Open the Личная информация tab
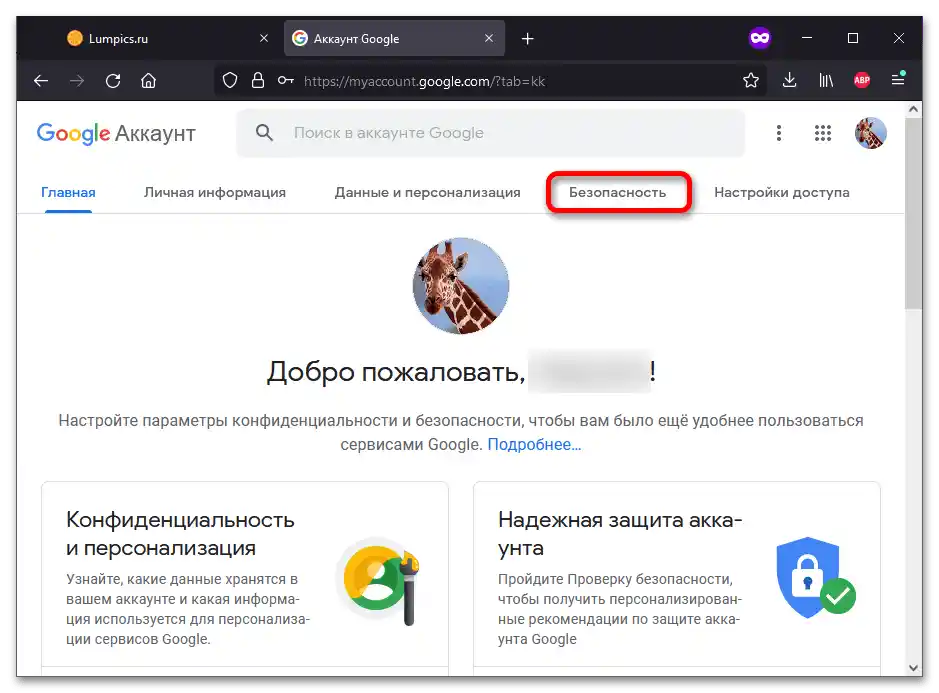This screenshot has height=693, width=939. point(214,192)
